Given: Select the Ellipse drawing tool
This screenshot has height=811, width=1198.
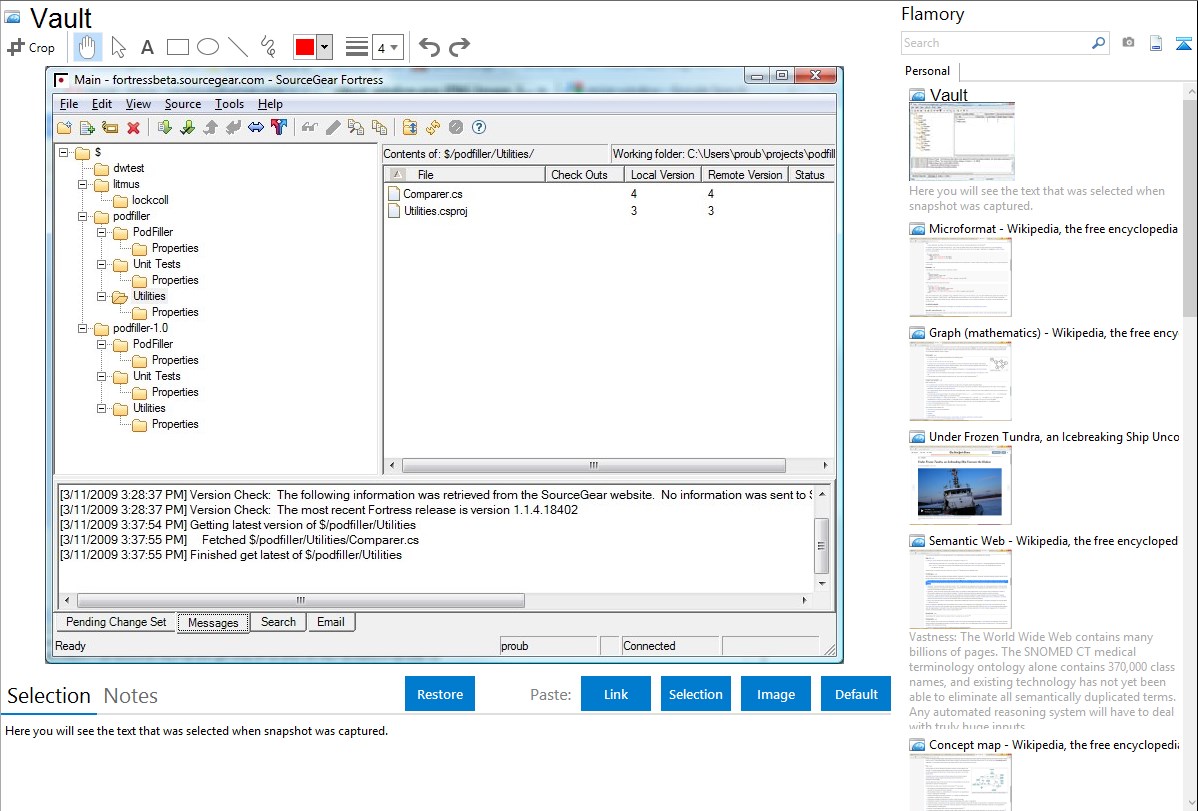Looking at the screenshot, I should [x=208, y=47].
